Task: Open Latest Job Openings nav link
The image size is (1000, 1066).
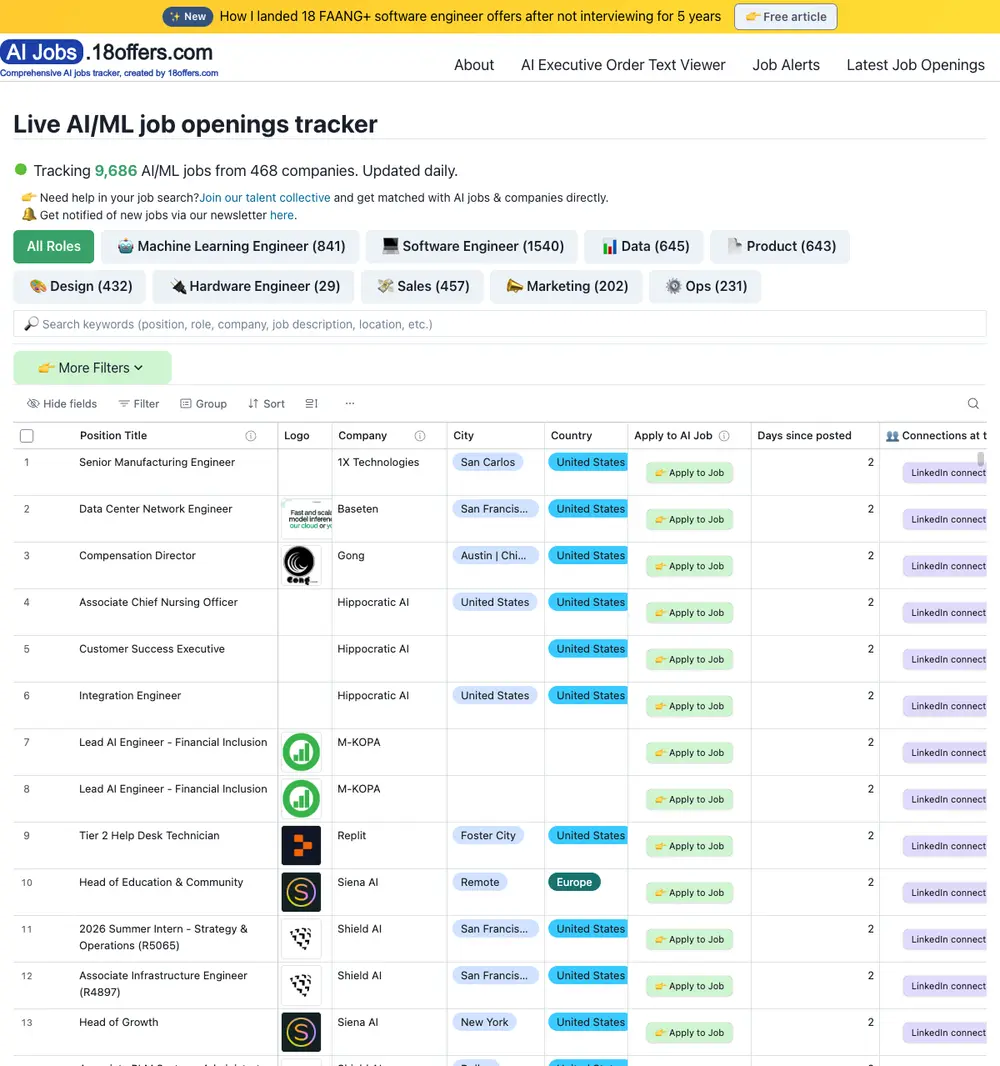Action: tap(915, 65)
